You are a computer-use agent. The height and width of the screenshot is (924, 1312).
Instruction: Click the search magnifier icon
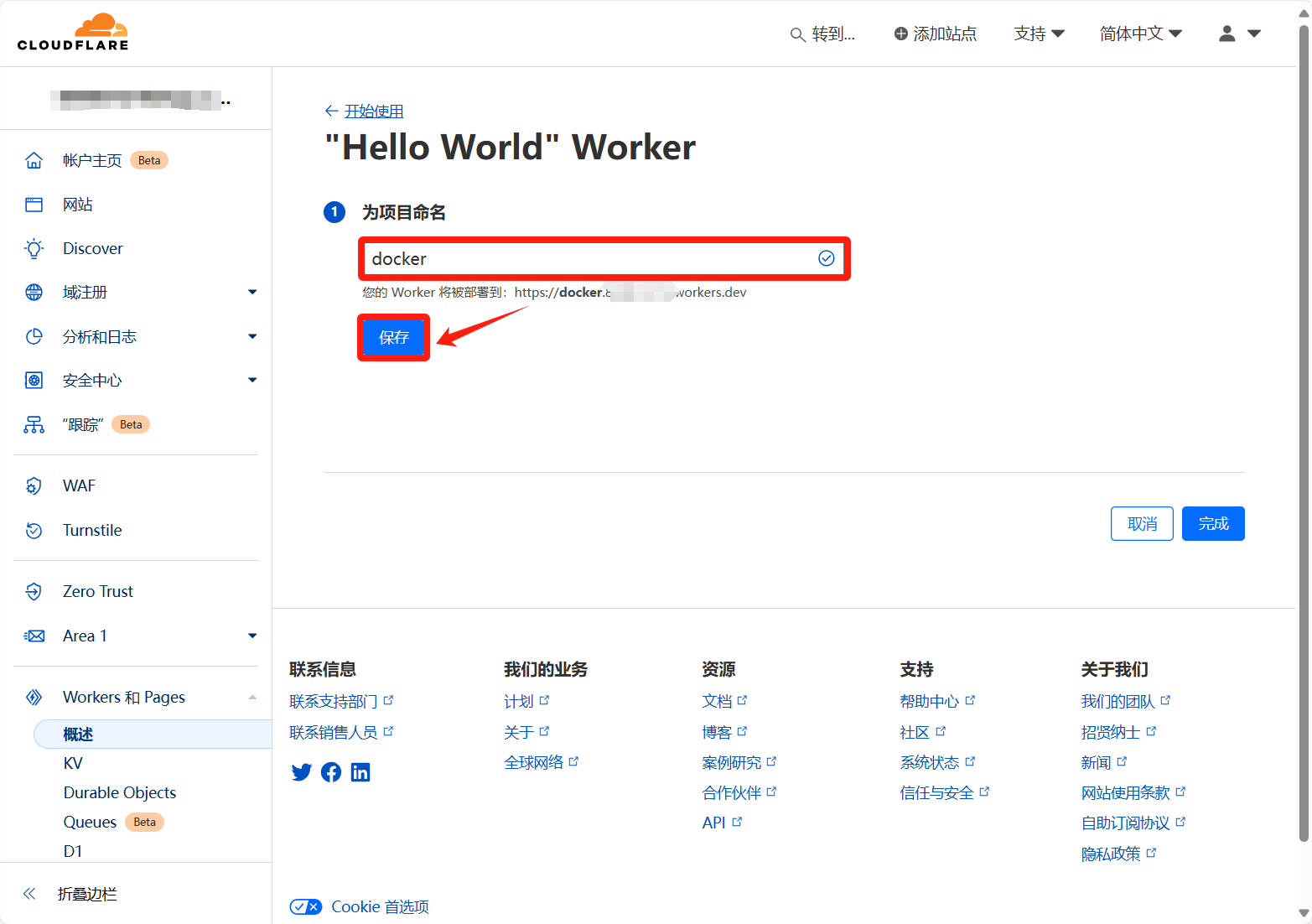[797, 34]
